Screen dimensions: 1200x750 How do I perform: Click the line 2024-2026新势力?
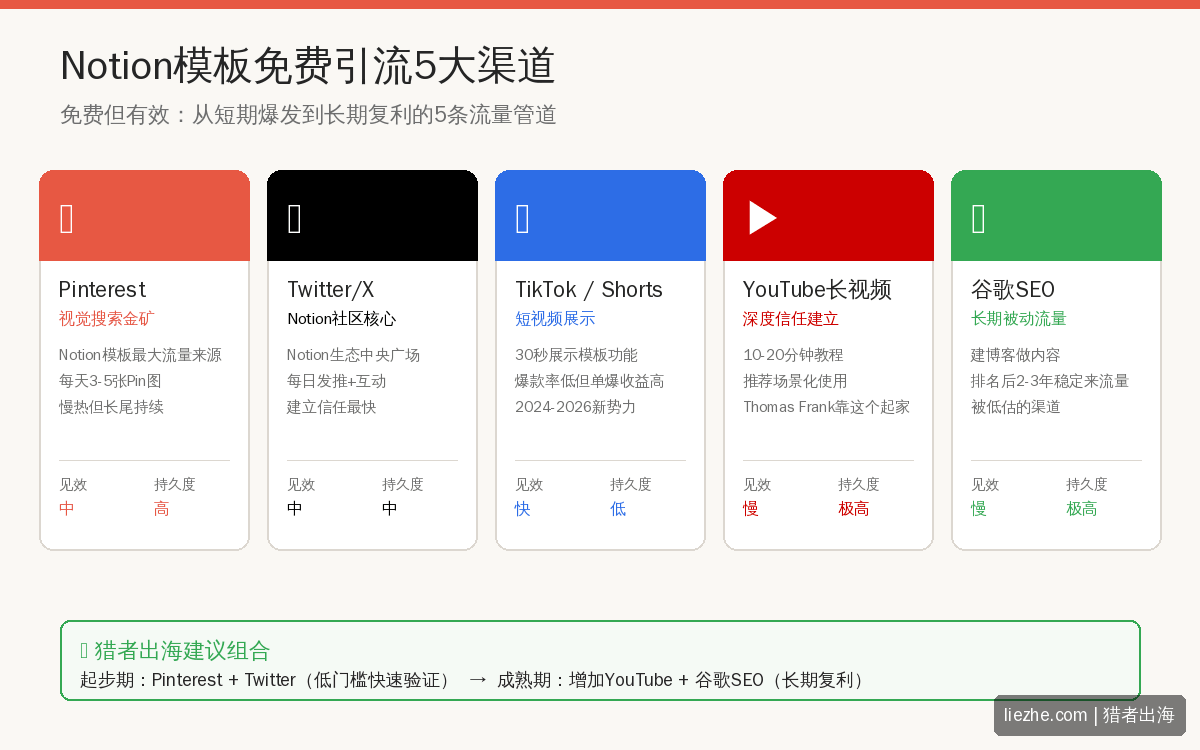575,407
